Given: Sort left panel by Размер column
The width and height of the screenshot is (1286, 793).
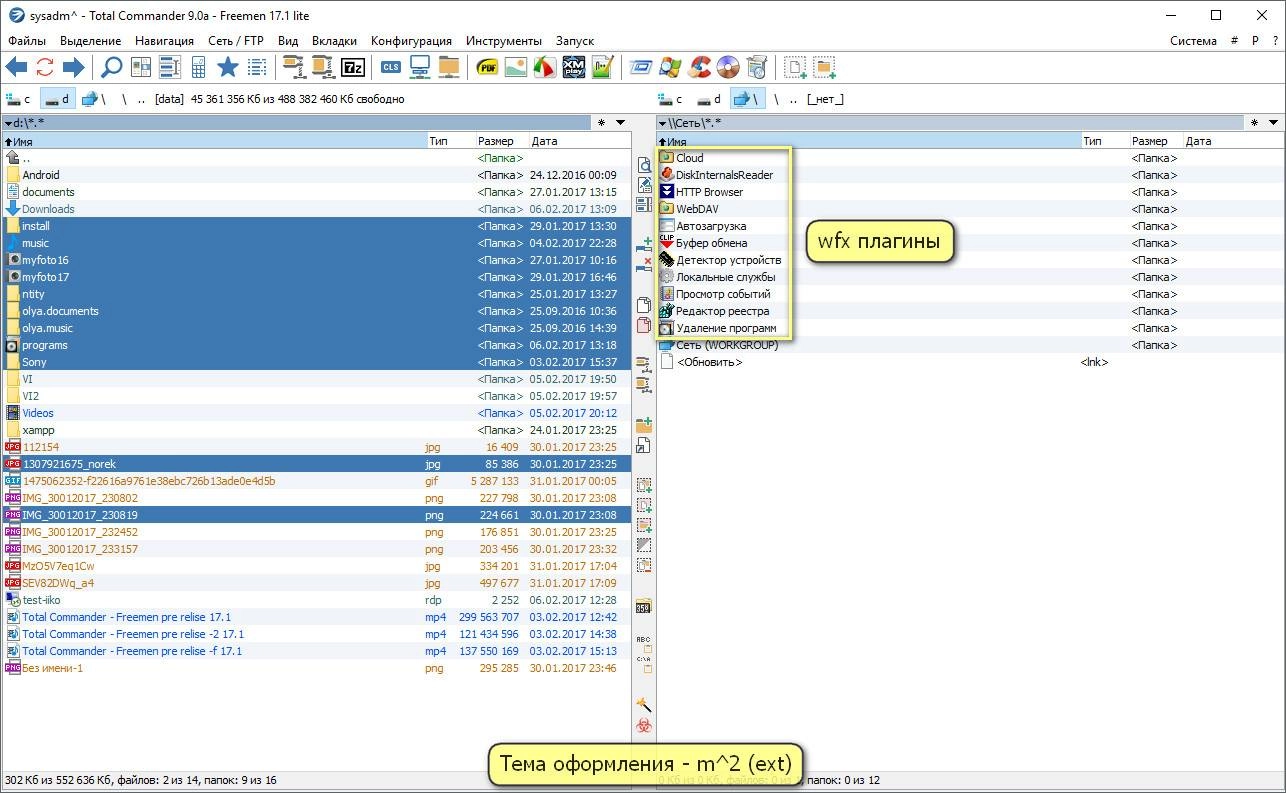Looking at the screenshot, I should click(501, 141).
